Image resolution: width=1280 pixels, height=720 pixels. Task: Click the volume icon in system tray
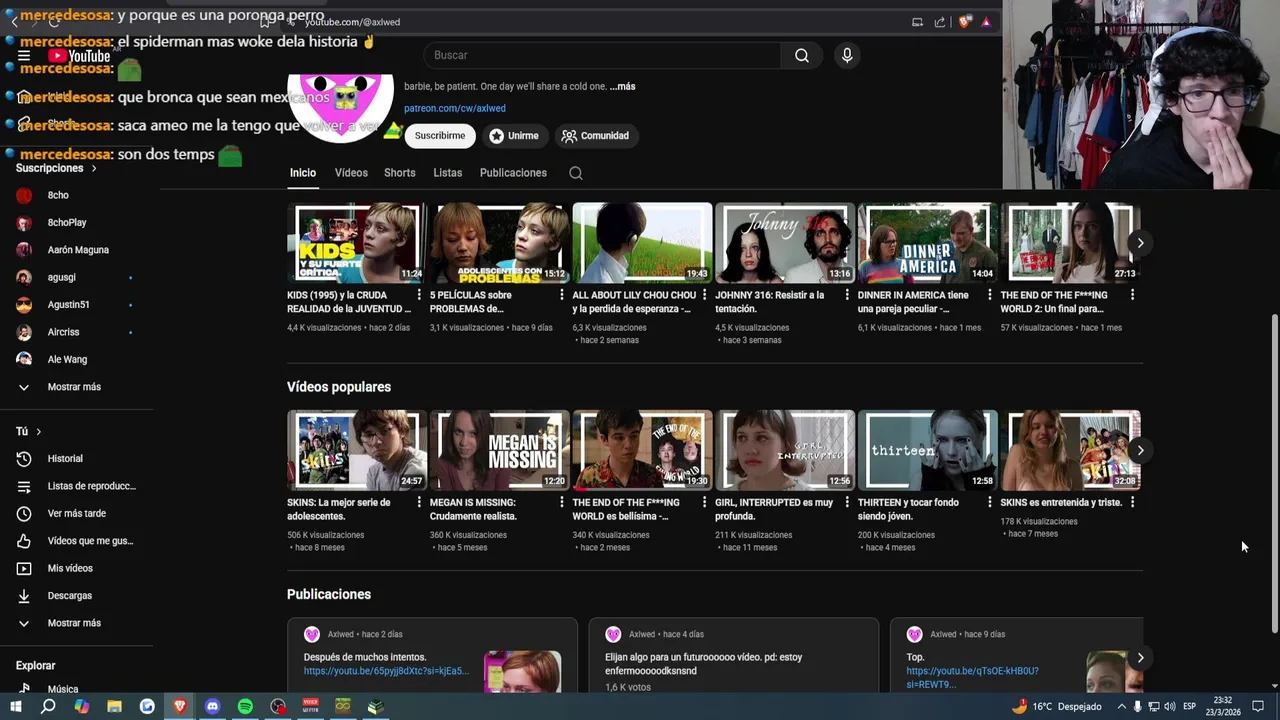(x=1171, y=706)
